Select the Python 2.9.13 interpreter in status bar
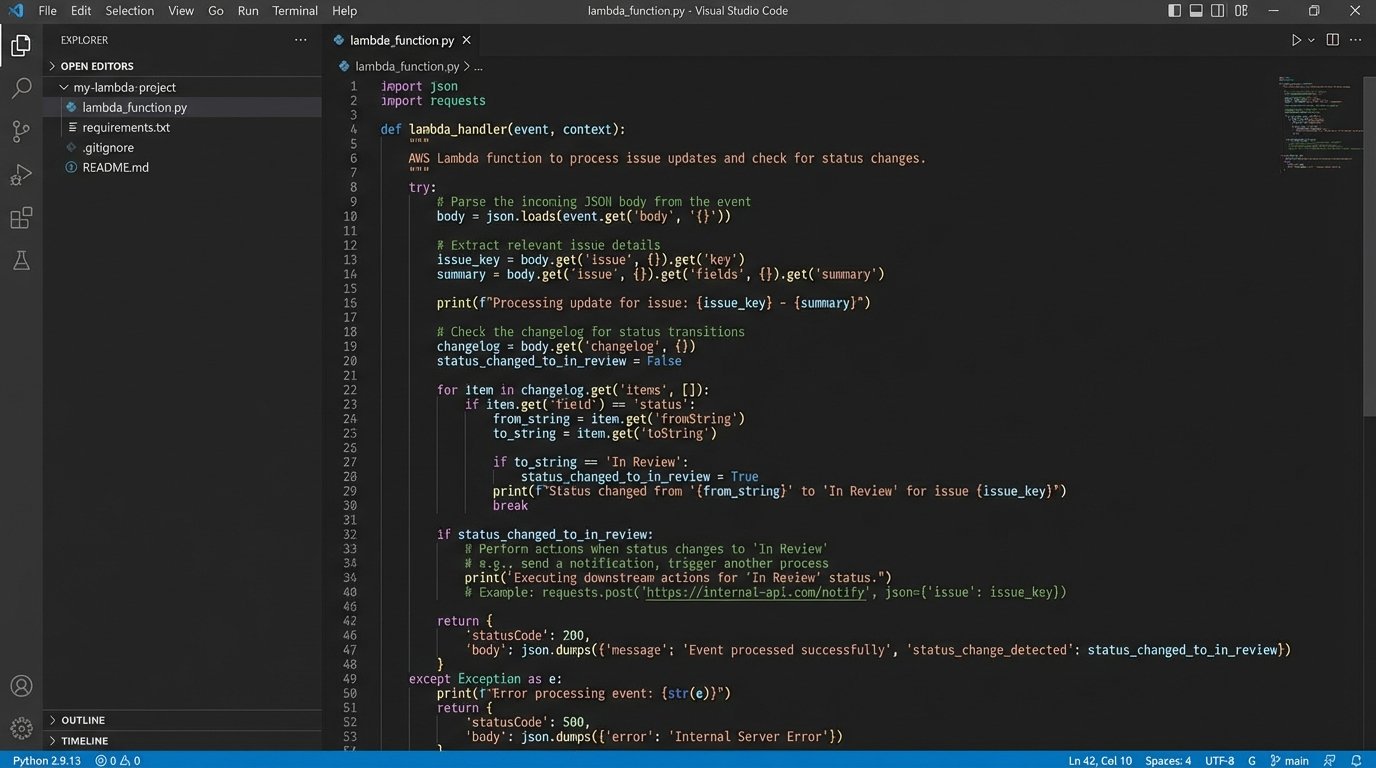 pos(46,760)
